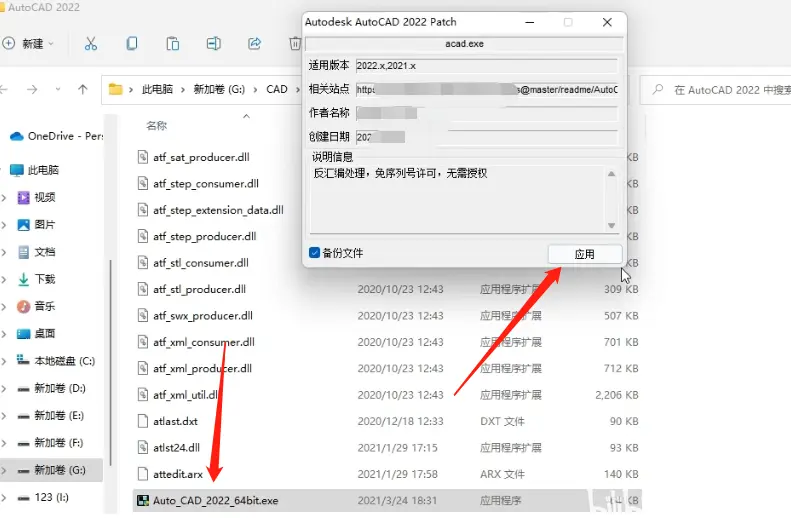Image resolution: width=791 pixels, height=518 pixels.
Task: Click 此电脑 in the address breadcrumb
Action: [157, 89]
